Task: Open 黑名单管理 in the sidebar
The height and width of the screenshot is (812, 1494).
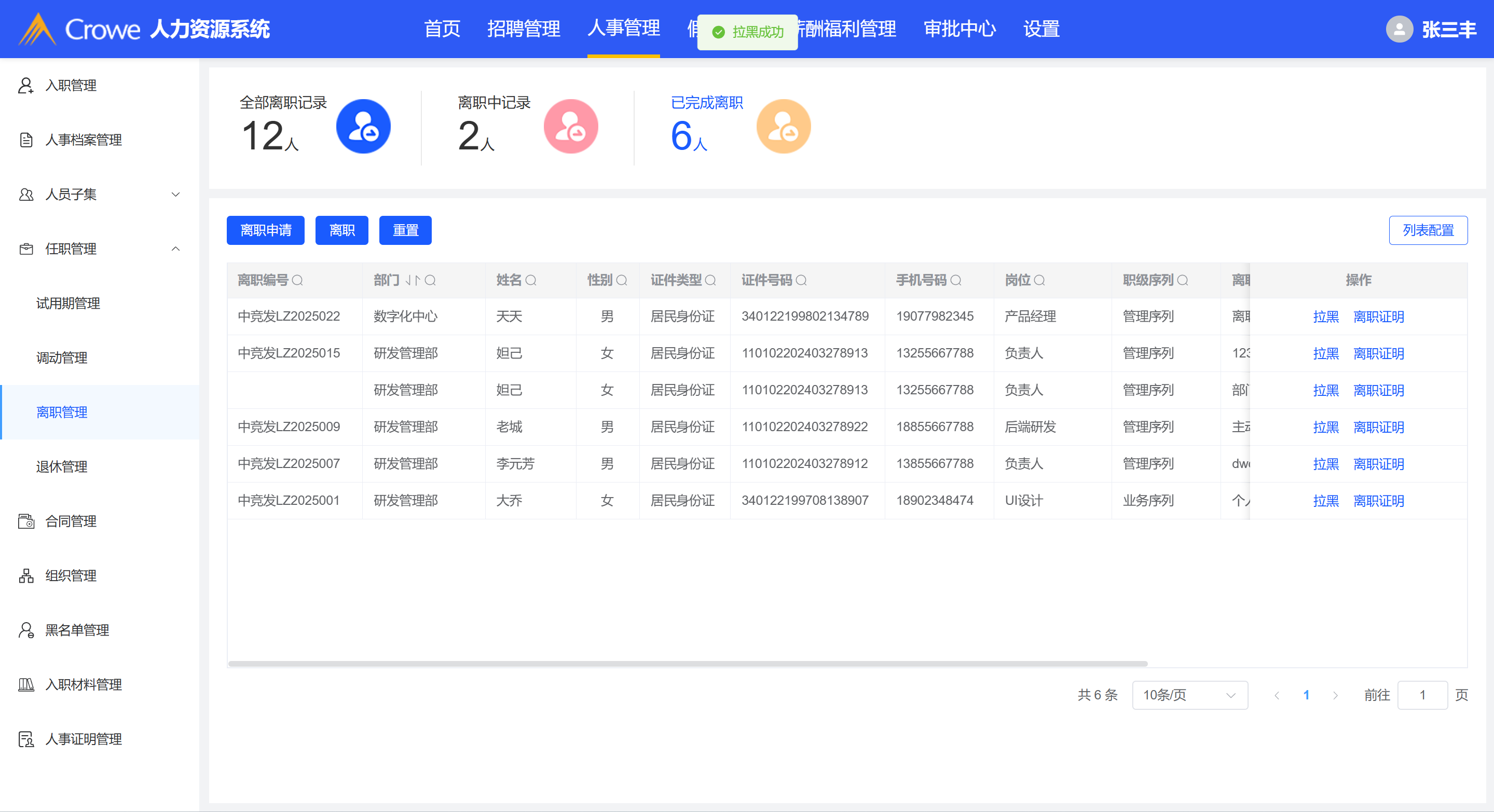Action: point(77,630)
